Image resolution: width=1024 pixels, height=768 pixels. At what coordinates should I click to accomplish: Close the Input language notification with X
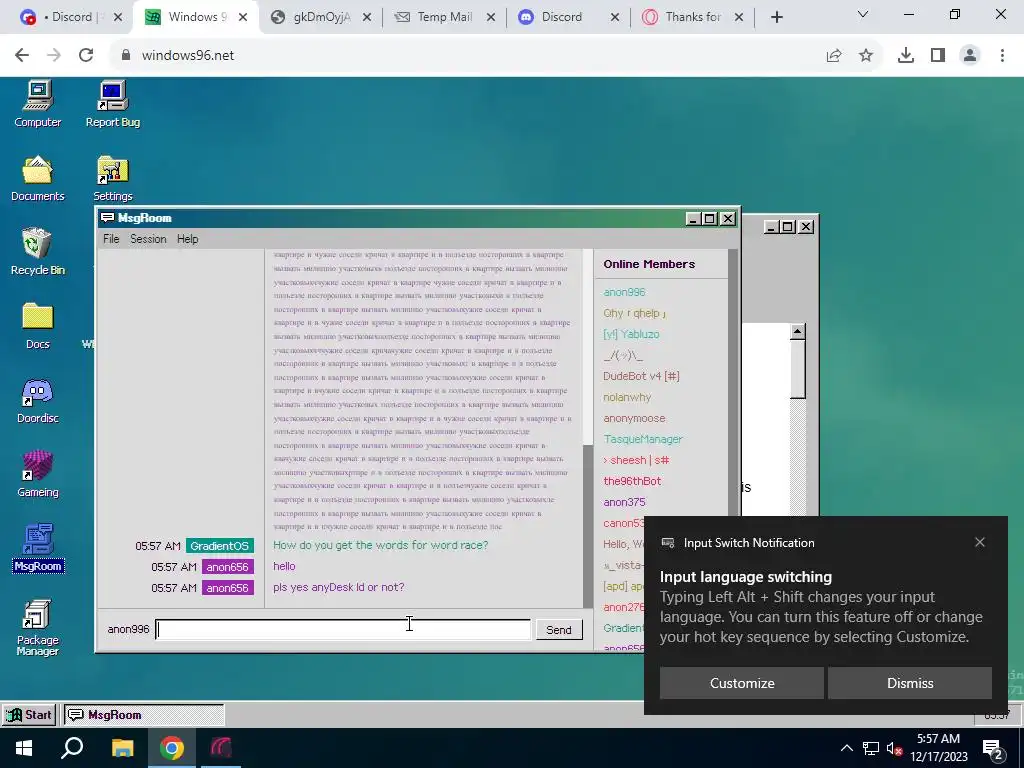tap(980, 542)
